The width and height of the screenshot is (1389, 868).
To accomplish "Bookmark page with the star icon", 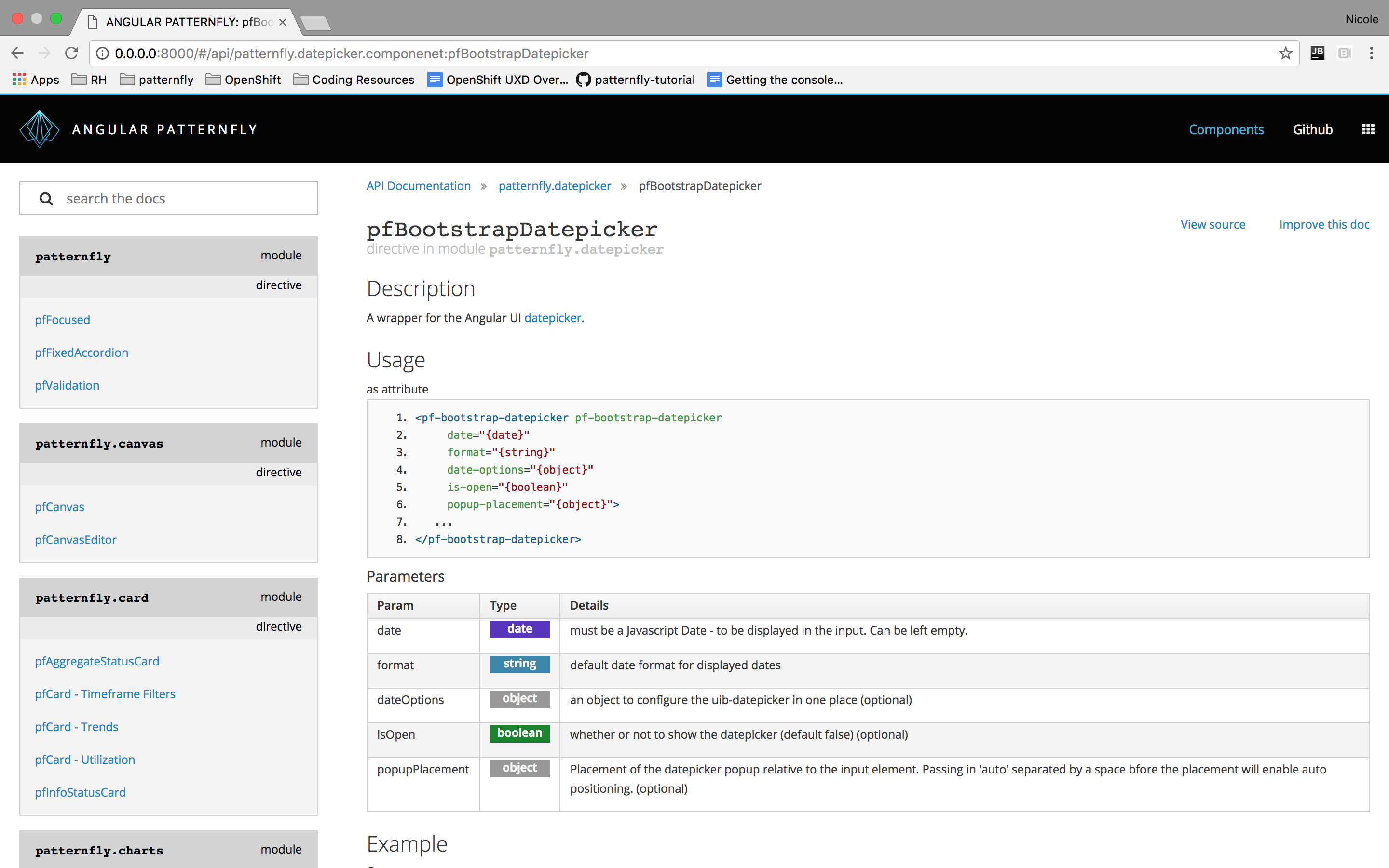I will coord(1285,54).
